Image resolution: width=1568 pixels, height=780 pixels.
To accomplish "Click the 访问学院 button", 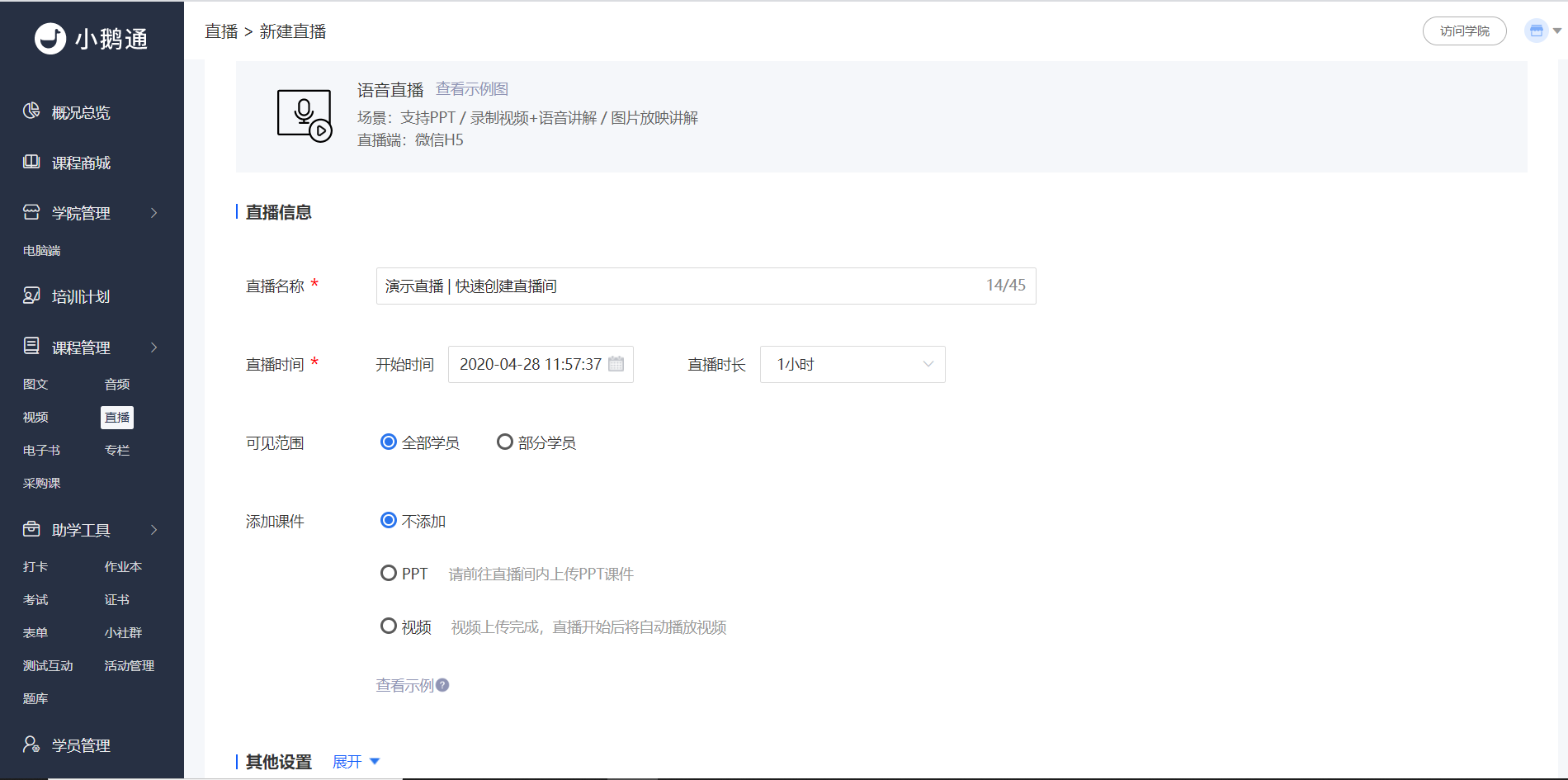I will 1465,31.
